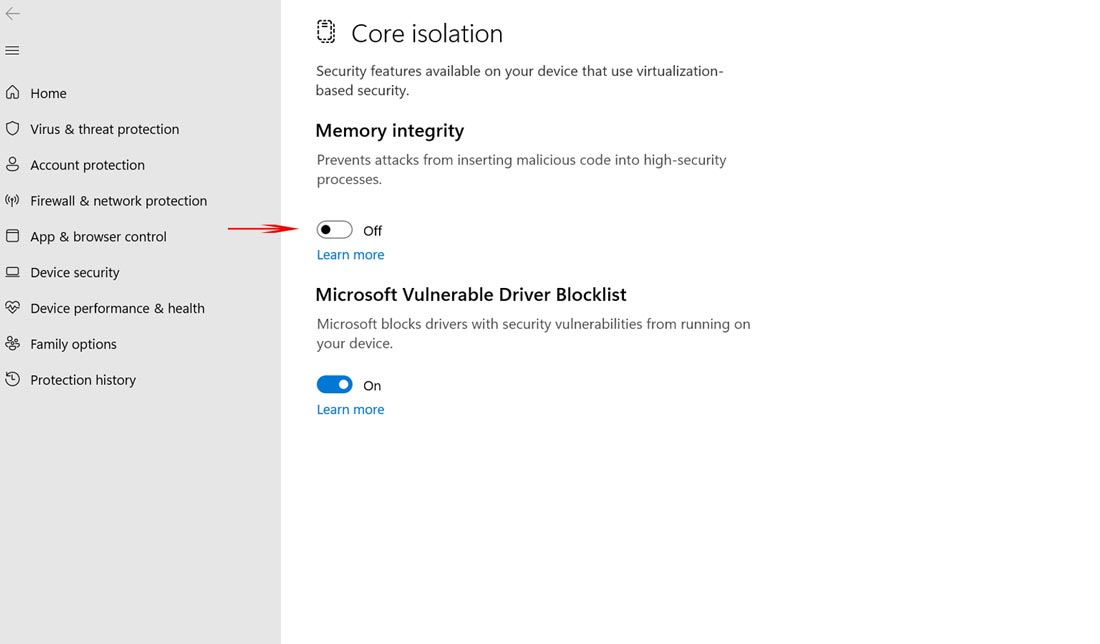This screenshot has width=1100, height=644.
Task: Click the Device security laptop icon
Action: [13, 272]
